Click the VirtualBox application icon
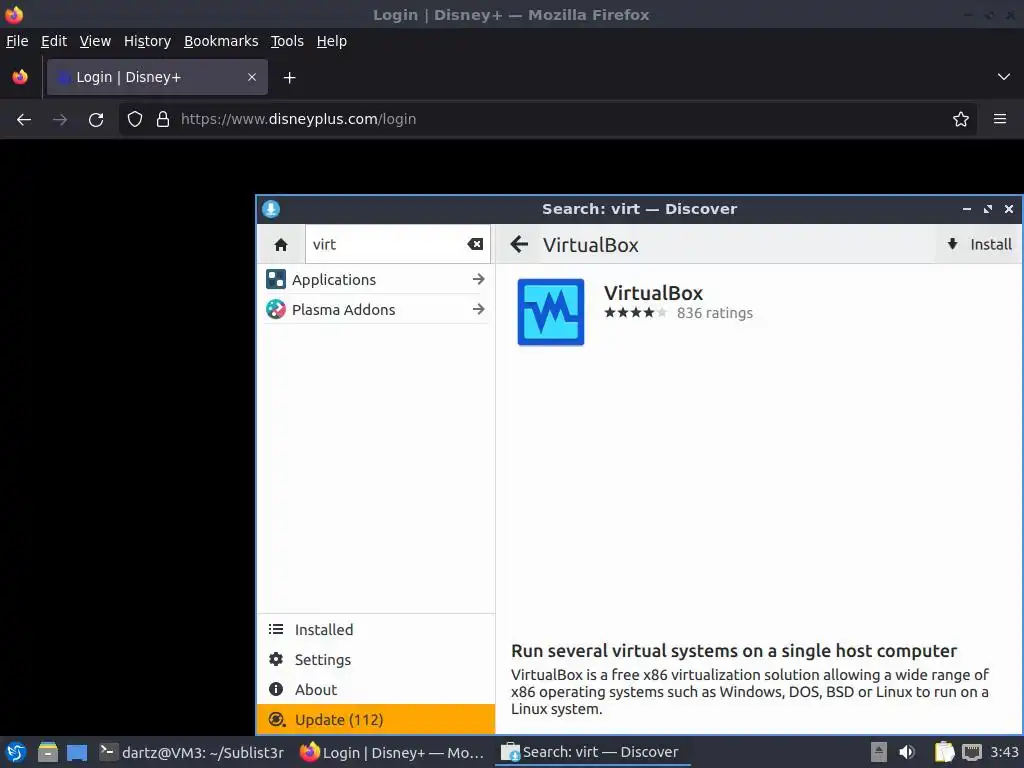1024x768 pixels. tap(551, 312)
